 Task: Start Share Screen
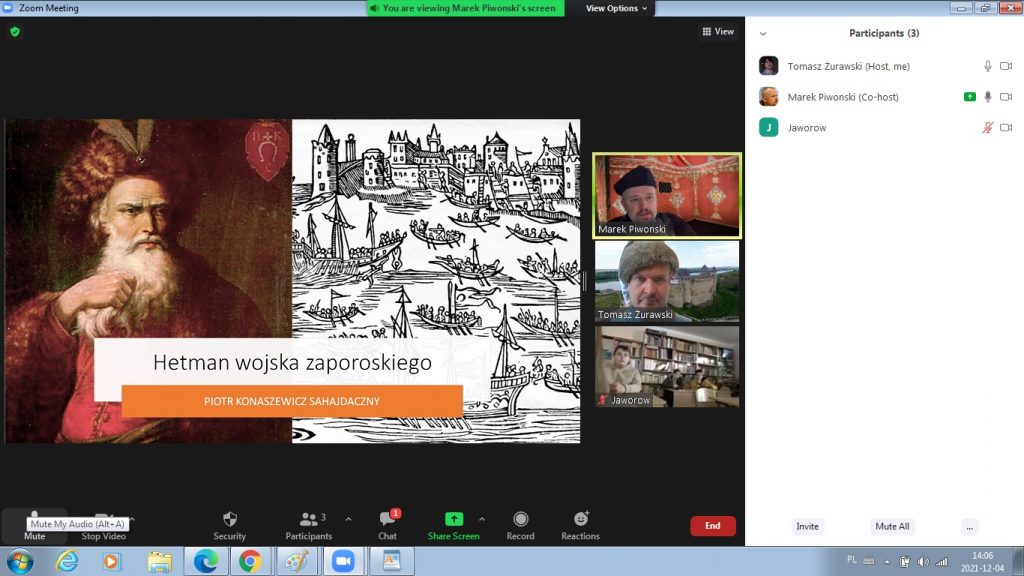coord(453,525)
